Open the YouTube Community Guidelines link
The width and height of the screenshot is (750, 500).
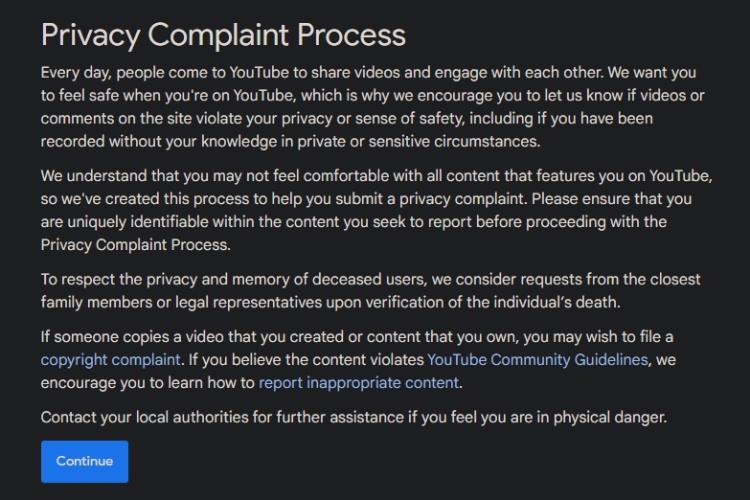(x=537, y=360)
